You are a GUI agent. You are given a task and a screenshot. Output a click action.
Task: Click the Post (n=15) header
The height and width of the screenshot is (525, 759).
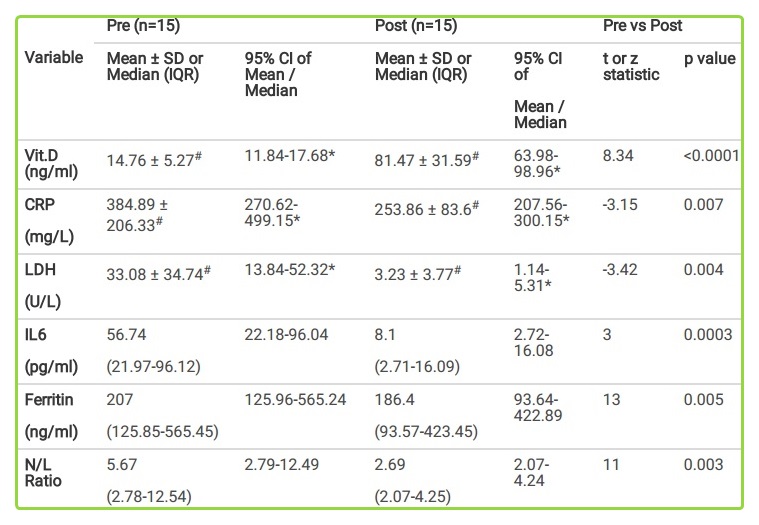[x=416, y=25]
